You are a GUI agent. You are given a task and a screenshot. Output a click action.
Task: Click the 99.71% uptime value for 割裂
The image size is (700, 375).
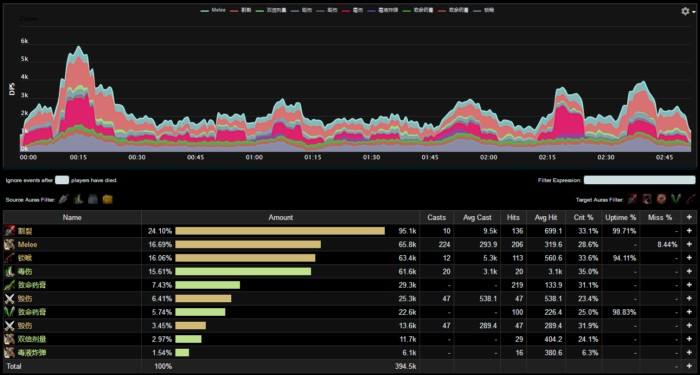click(624, 231)
